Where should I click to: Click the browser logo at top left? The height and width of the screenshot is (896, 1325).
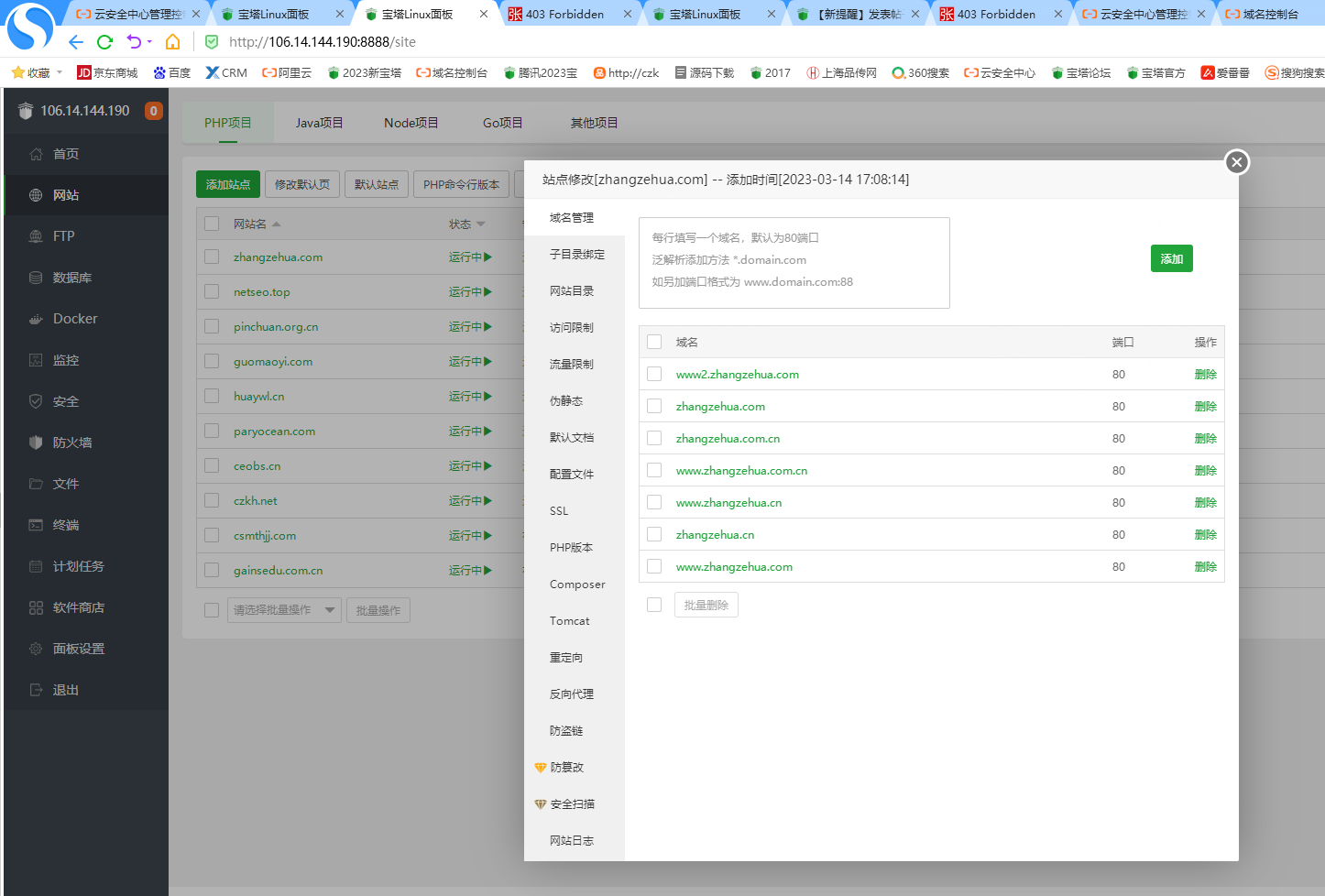[30, 27]
